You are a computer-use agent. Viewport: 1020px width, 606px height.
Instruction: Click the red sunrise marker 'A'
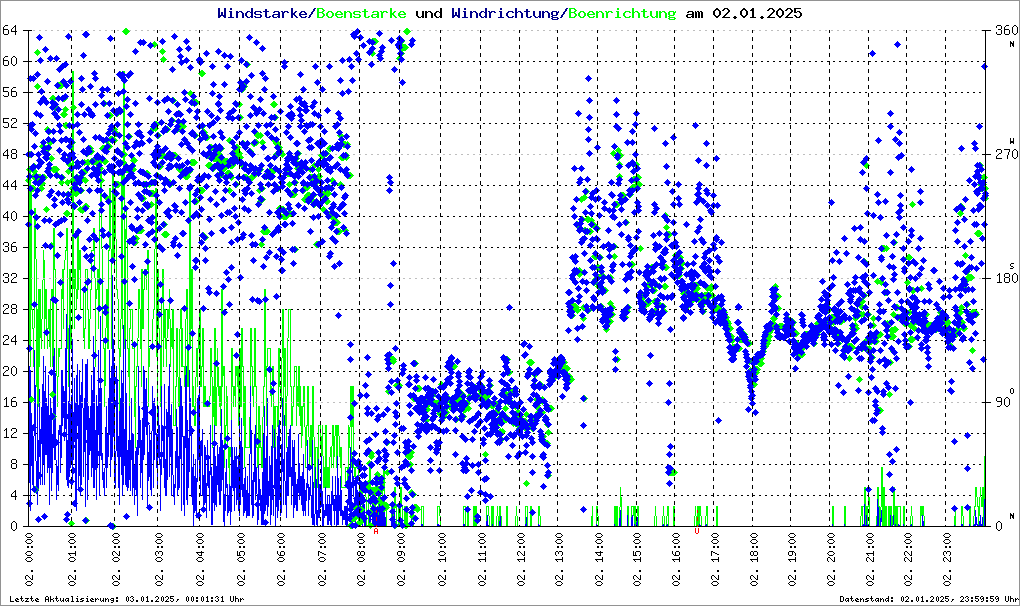[x=376, y=531]
